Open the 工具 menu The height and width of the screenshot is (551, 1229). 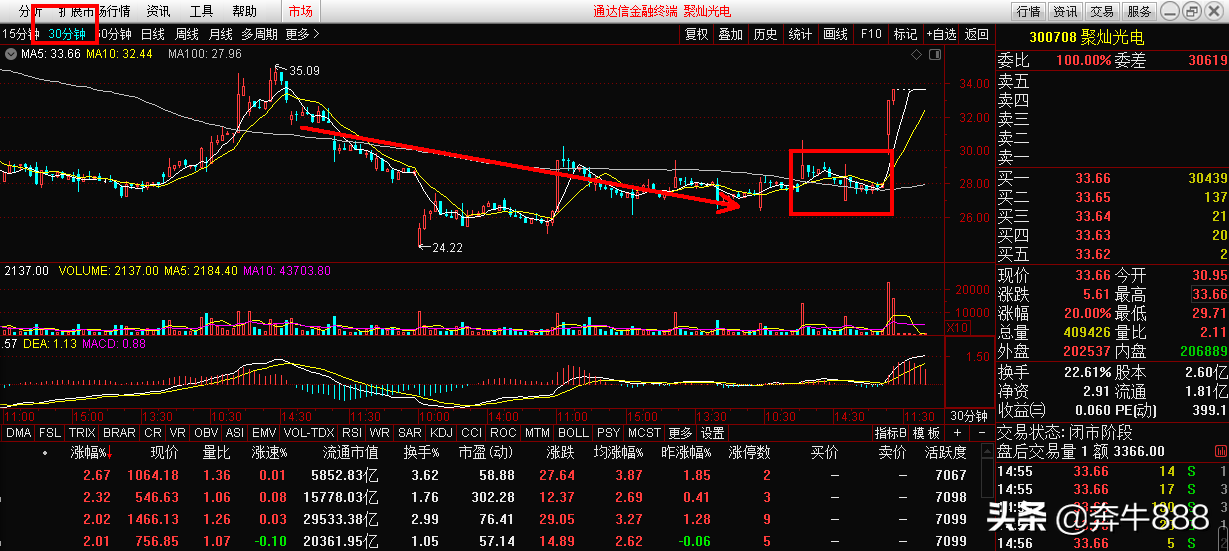click(x=201, y=11)
